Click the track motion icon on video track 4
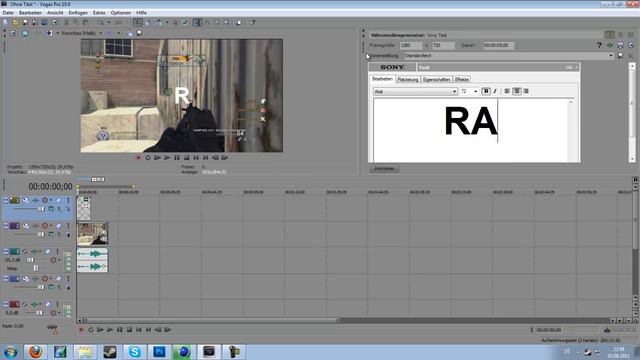640x360 pixels. click(x=26, y=279)
